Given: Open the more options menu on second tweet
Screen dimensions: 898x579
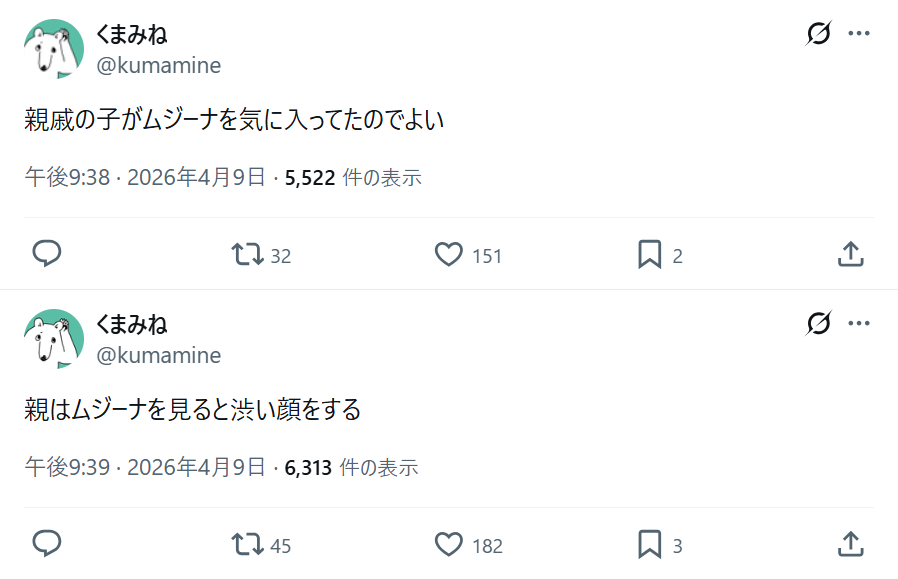Looking at the screenshot, I should pyautogui.click(x=859, y=324).
